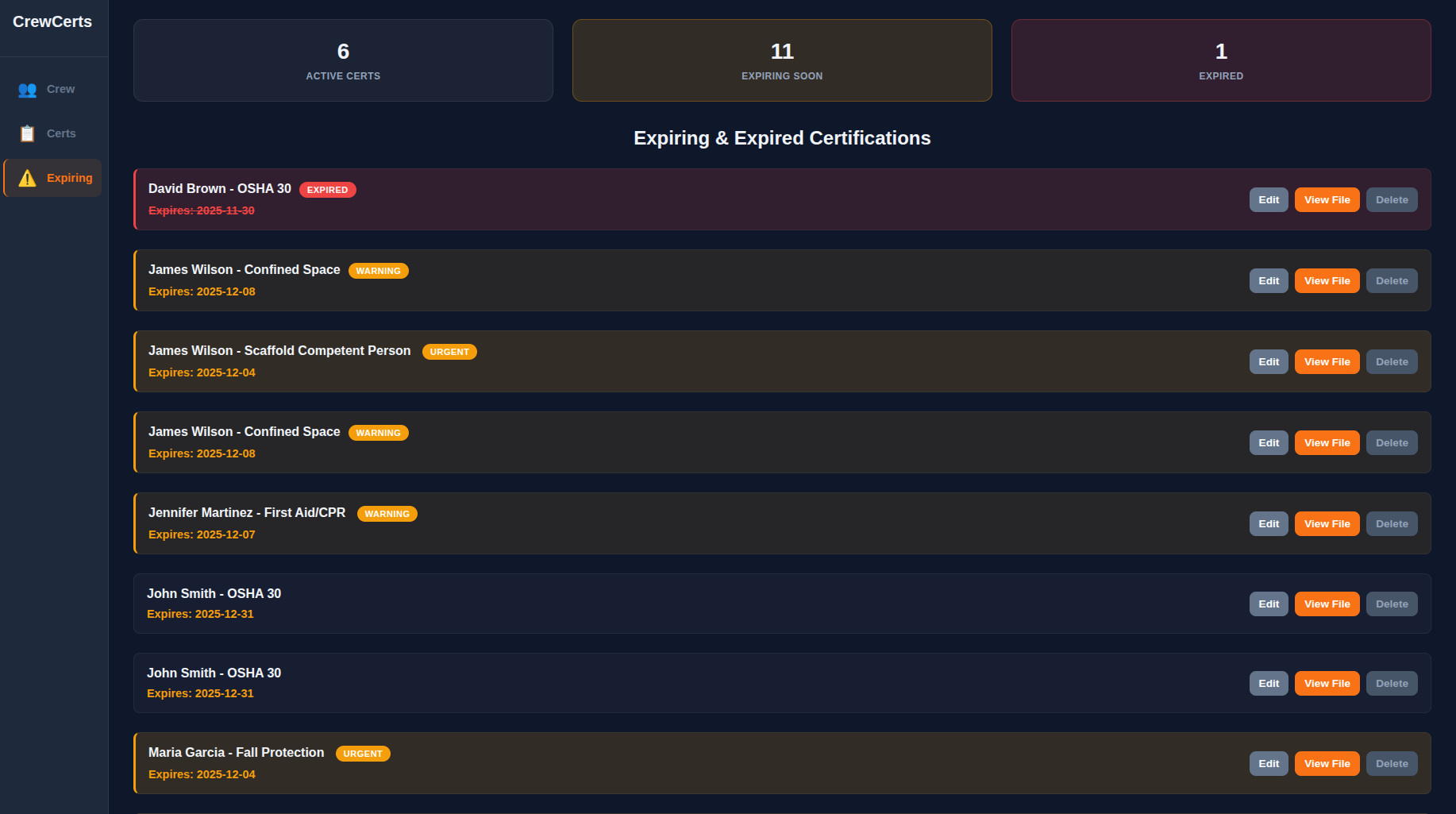The width and height of the screenshot is (1456, 814).
Task: Delete James Wilson's Scaffold Competent Person cert
Action: [x=1391, y=361]
